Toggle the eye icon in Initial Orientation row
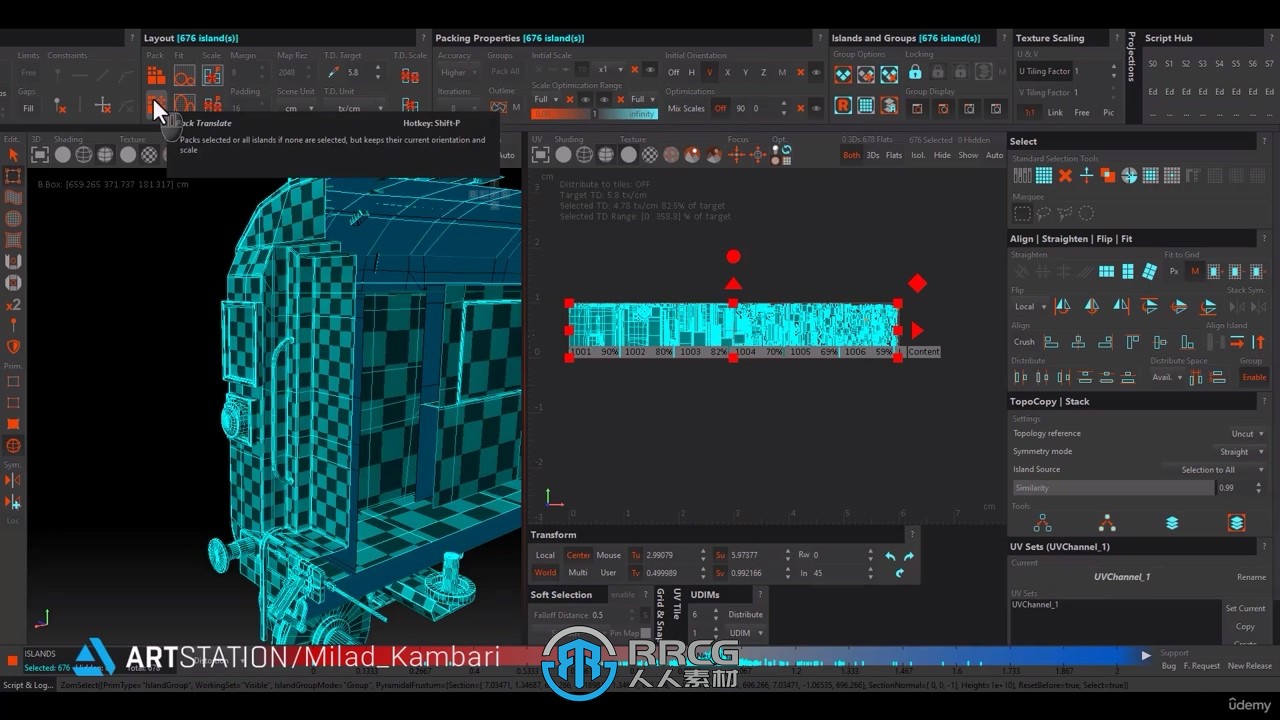 tap(817, 72)
